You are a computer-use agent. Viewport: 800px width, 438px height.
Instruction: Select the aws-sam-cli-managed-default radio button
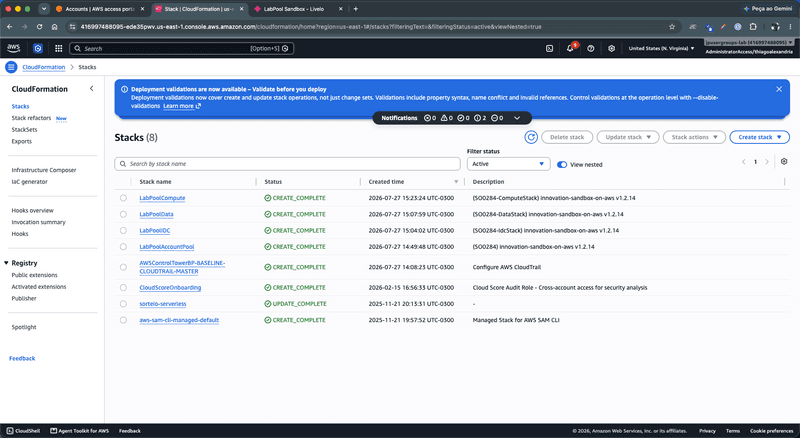pyautogui.click(x=123, y=320)
